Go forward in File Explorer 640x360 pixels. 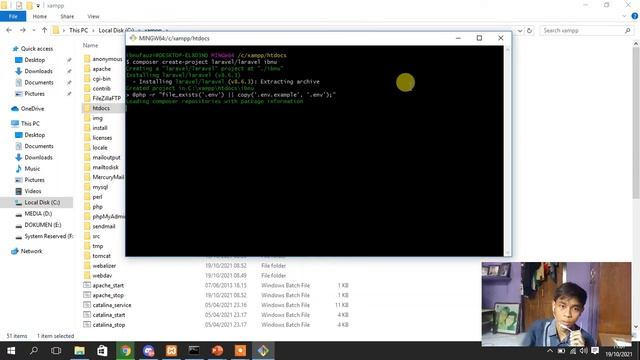(23, 30)
